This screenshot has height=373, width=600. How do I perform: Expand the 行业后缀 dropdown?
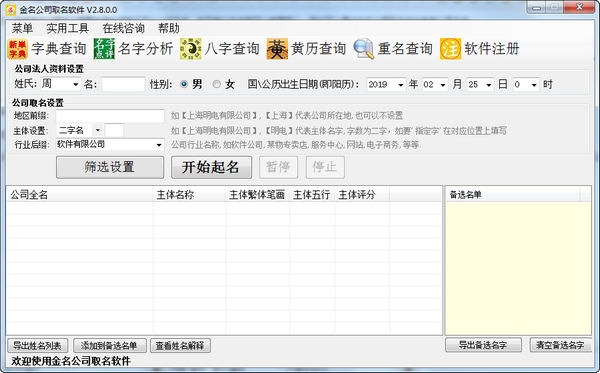coord(159,145)
